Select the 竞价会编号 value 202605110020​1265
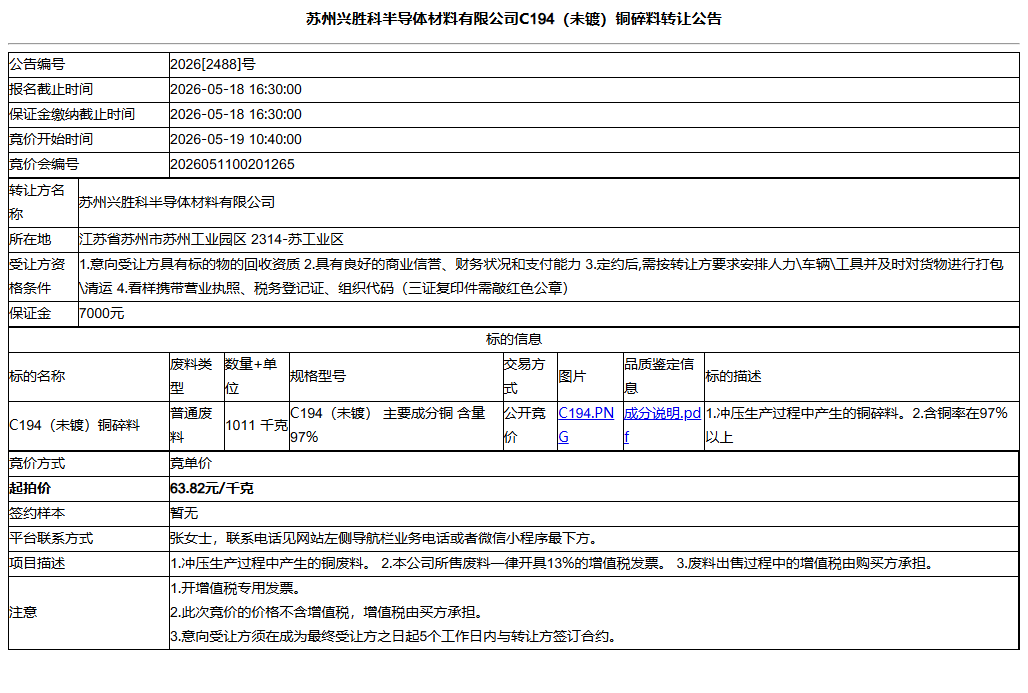The image size is (1028, 693). pyautogui.click(x=232, y=165)
